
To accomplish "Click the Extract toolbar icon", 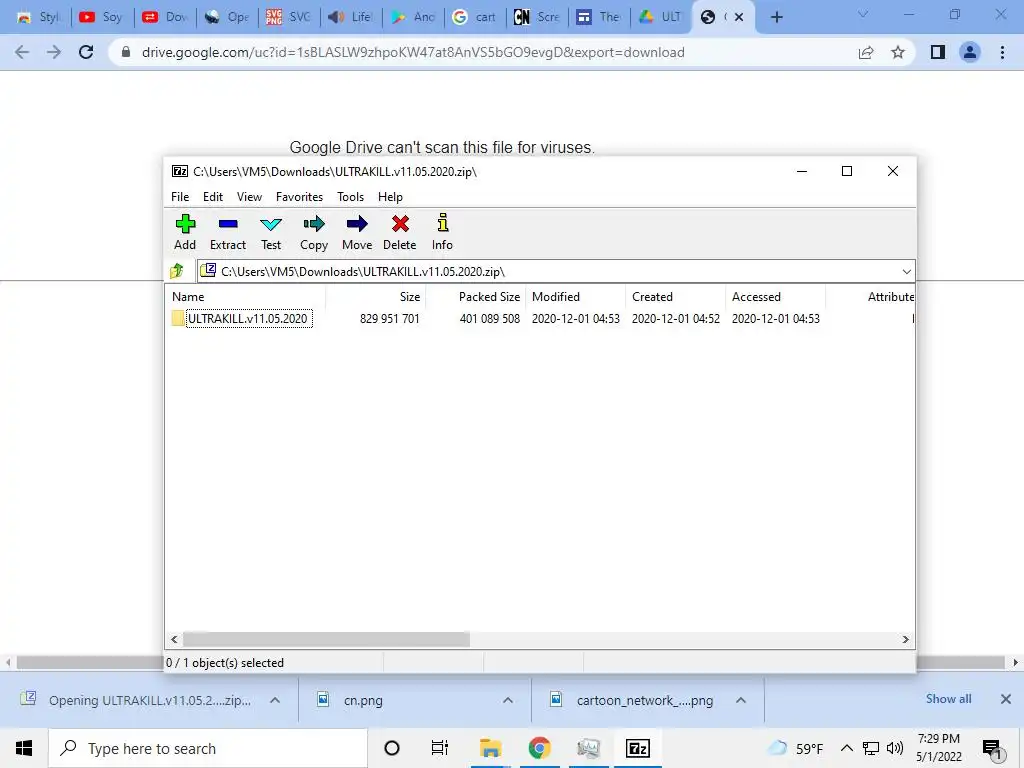I will (x=228, y=225).
